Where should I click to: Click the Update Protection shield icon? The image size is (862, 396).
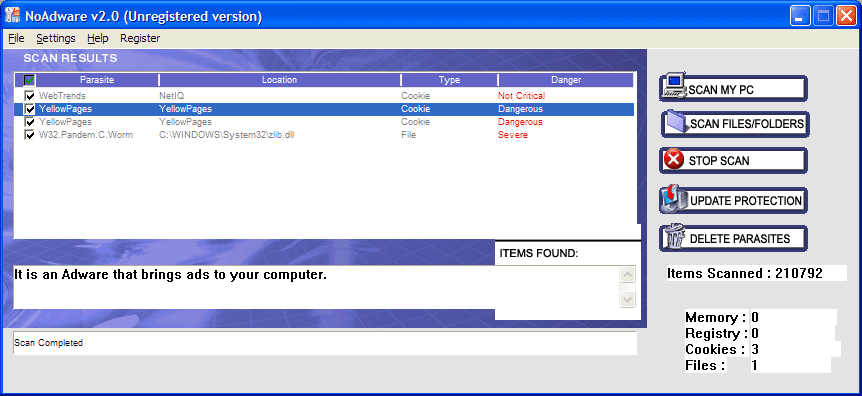(674, 198)
